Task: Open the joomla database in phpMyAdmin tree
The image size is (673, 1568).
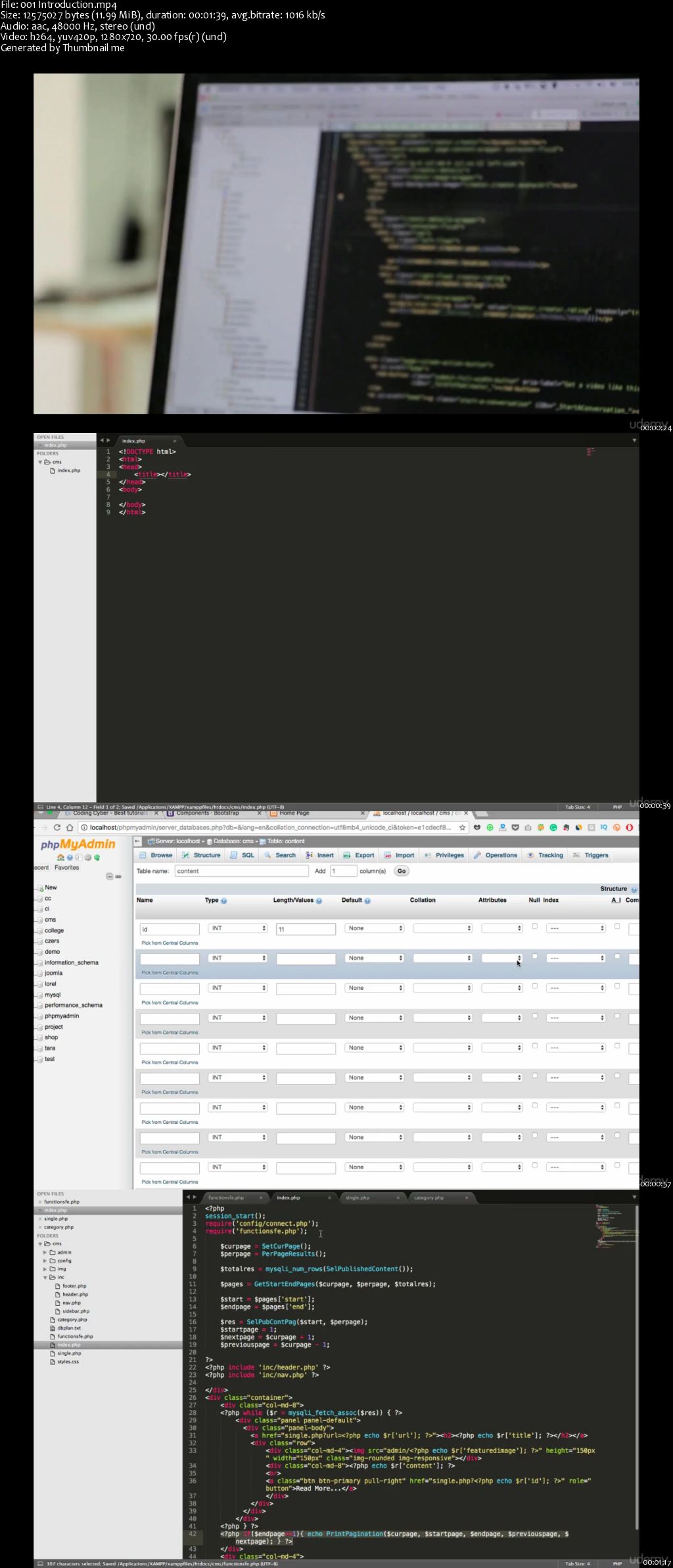Action: coord(53,973)
